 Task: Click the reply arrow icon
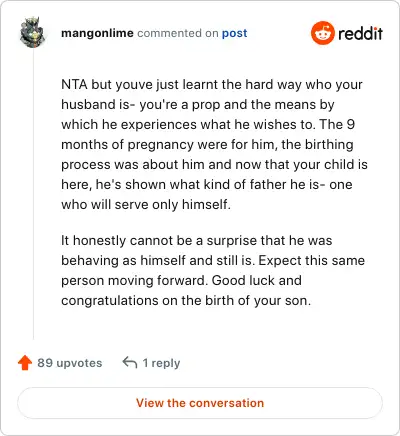[130, 362]
